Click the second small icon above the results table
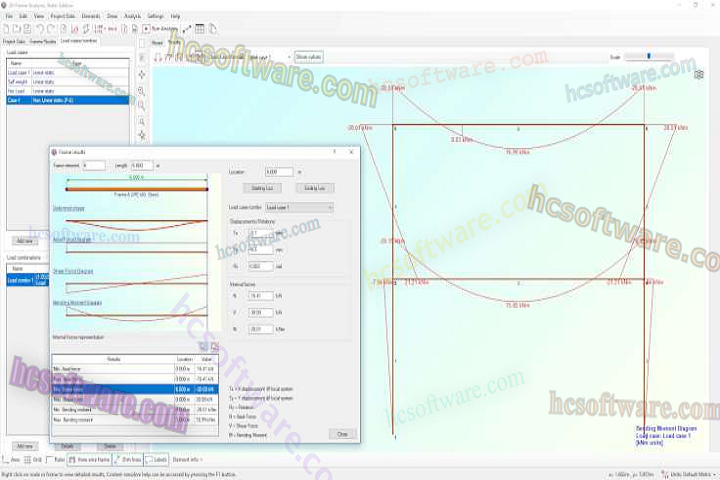Screen dimensions: 720x480 [x=214, y=346]
